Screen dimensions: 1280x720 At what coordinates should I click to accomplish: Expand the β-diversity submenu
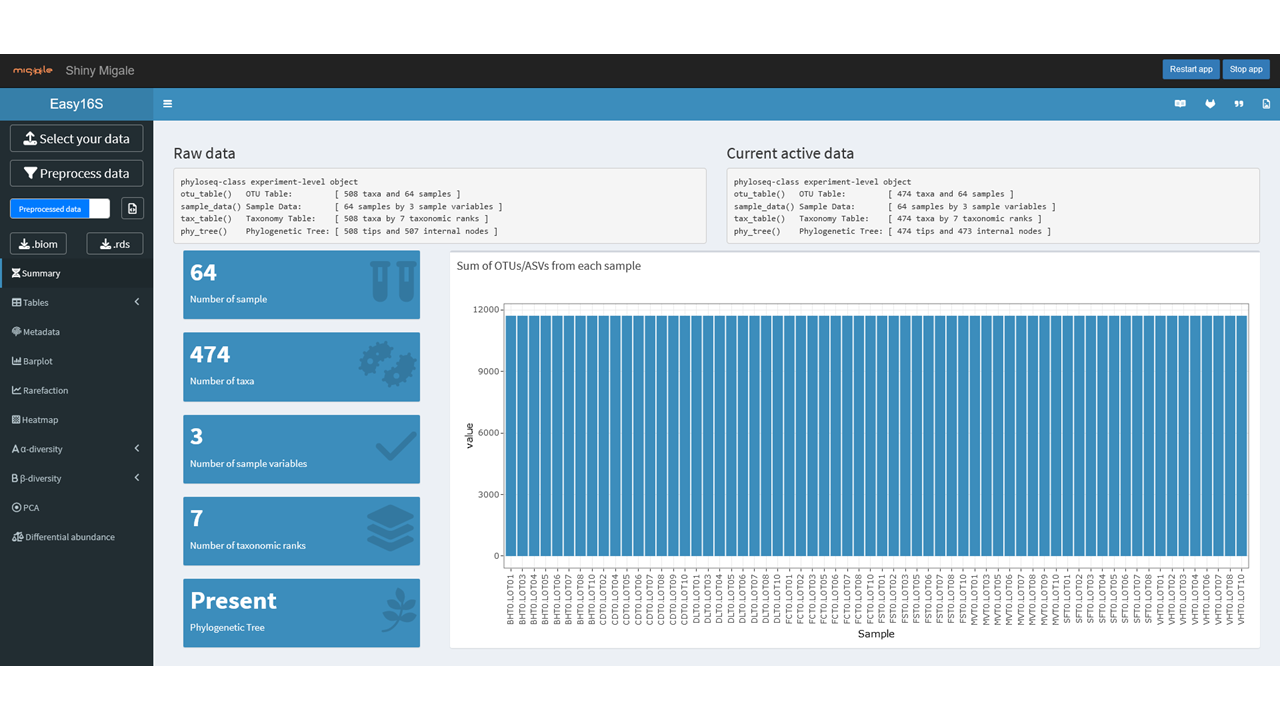click(76, 478)
